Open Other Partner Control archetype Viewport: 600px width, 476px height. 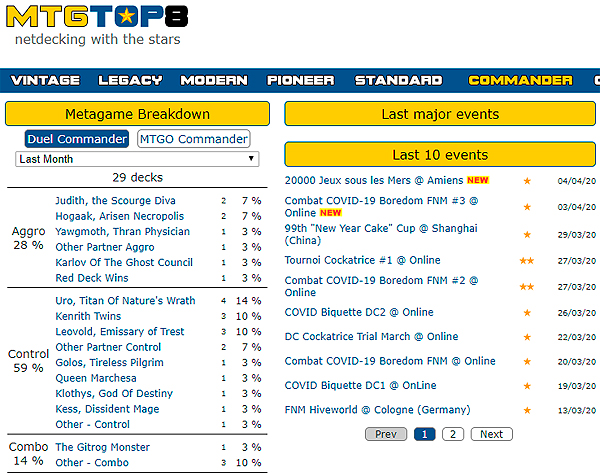point(108,347)
